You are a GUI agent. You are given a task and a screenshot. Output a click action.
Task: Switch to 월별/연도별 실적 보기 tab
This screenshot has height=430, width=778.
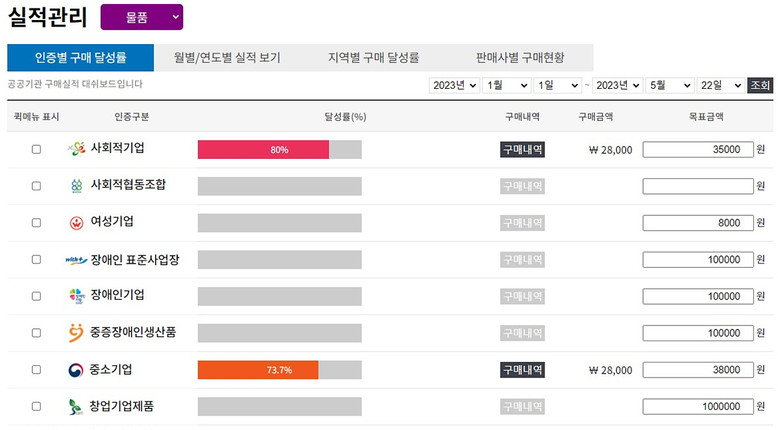point(227,58)
